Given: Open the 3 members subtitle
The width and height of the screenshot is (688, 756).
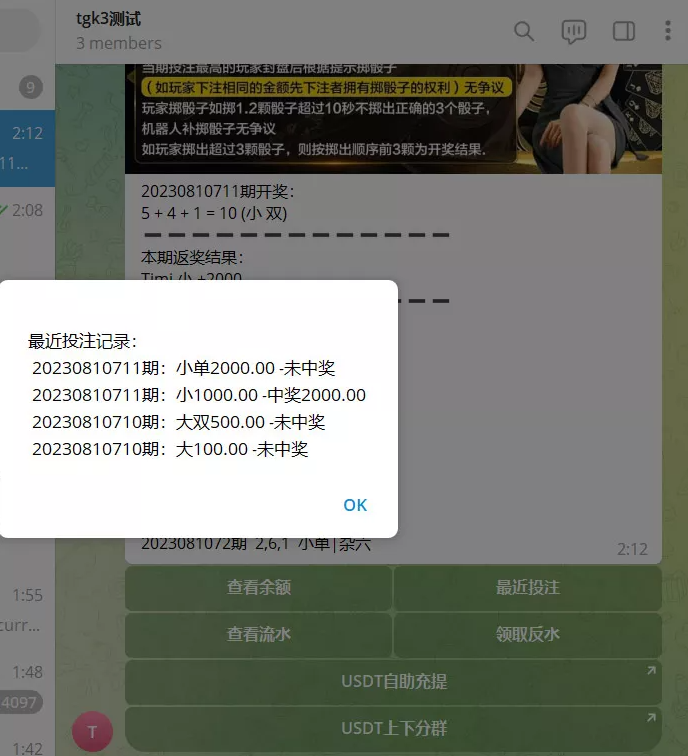Looking at the screenshot, I should click(119, 43).
